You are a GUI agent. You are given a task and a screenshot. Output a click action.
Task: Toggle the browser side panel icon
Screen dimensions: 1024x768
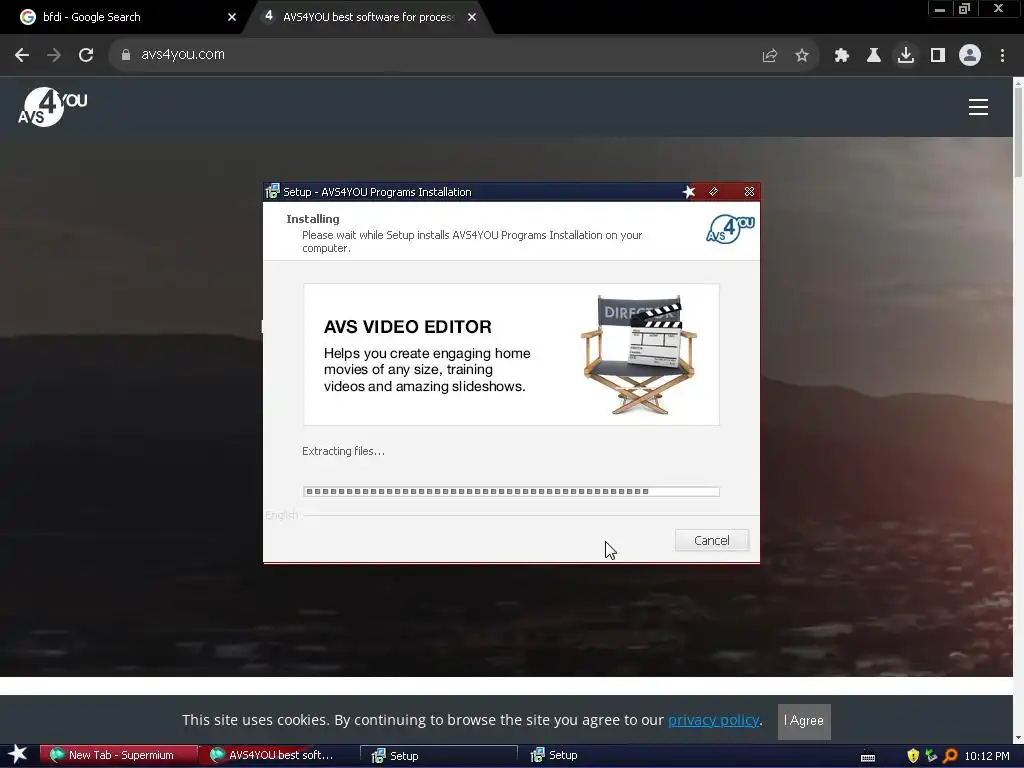pyautogui.click(x=938, y=56)
